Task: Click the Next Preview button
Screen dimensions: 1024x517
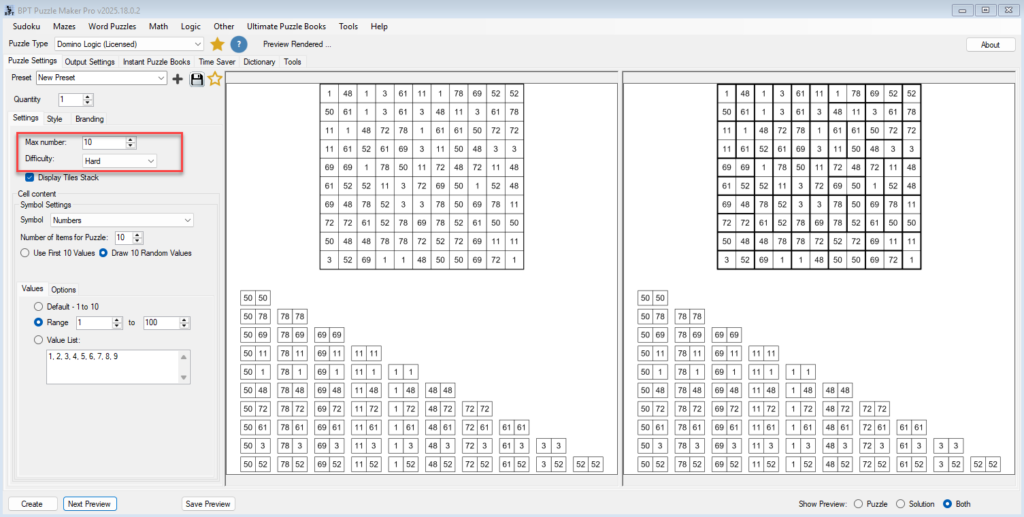Action: tap(89, 504)
